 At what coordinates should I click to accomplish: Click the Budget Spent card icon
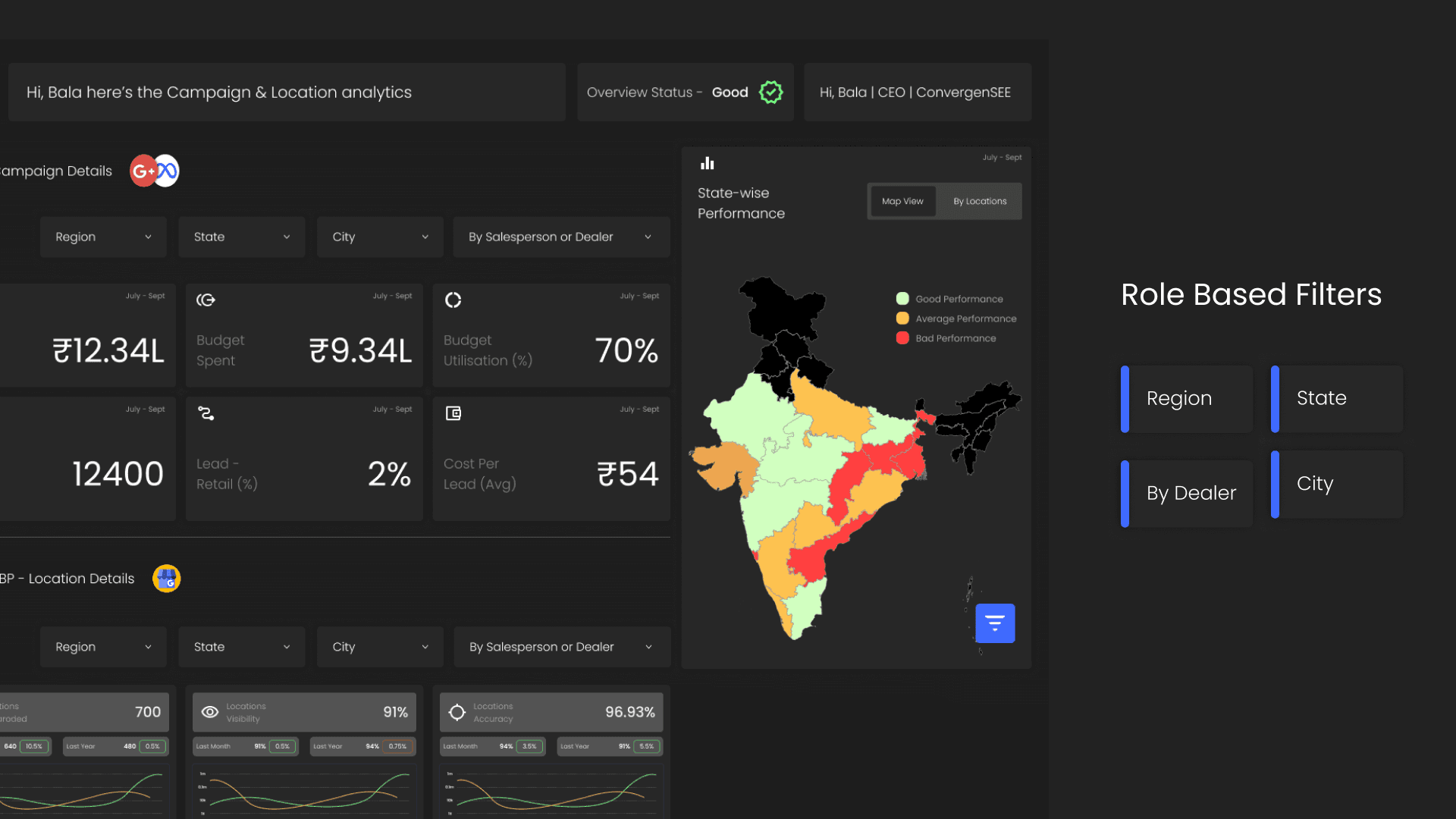(x=206, y=300)
